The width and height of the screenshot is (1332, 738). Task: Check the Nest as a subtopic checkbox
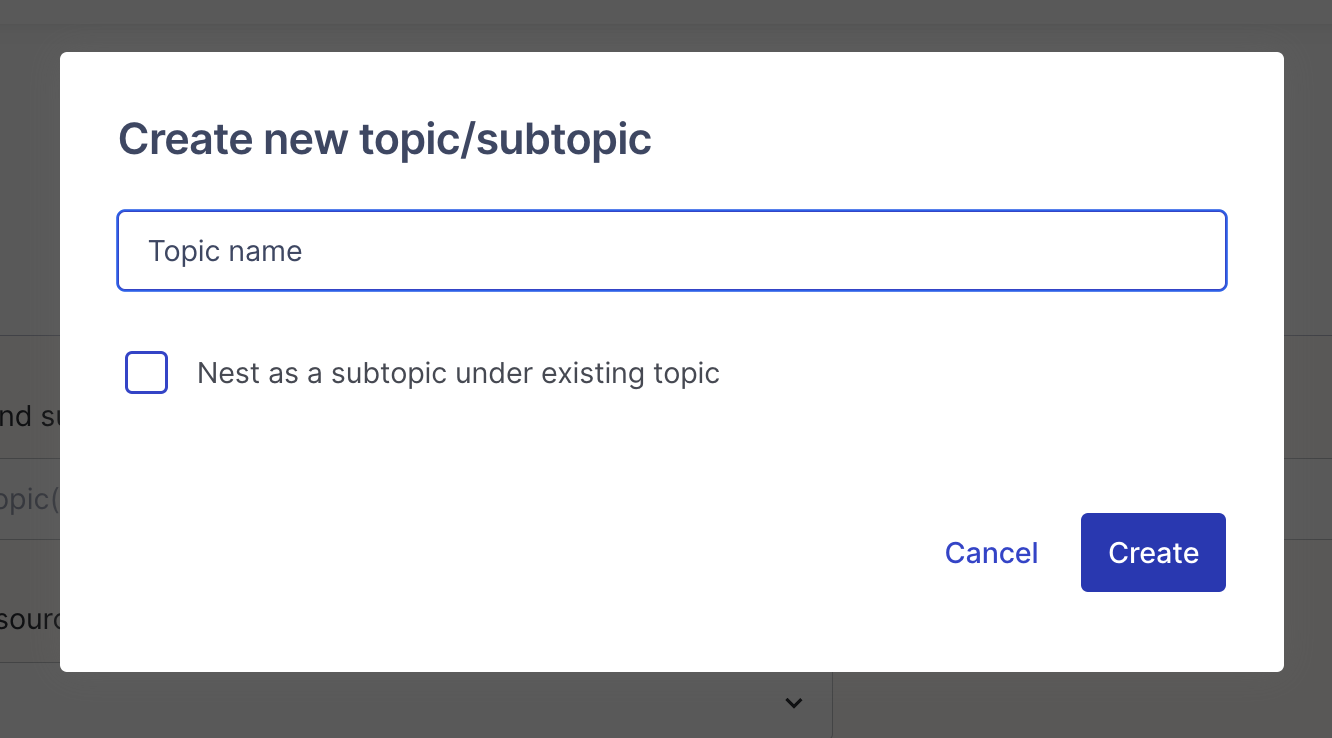point(146,373)
